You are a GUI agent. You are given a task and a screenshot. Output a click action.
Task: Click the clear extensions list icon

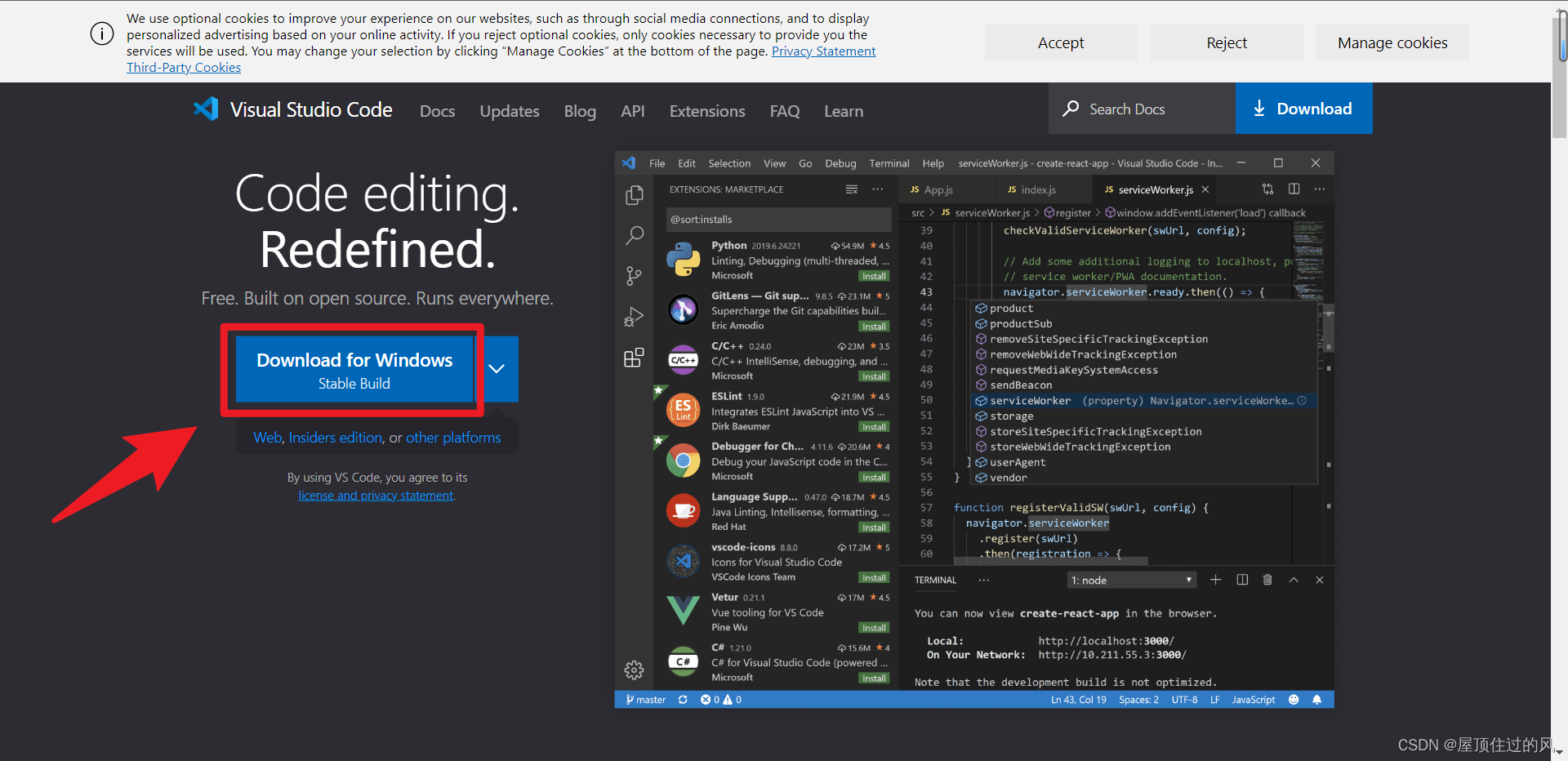(x=852, y=189)
